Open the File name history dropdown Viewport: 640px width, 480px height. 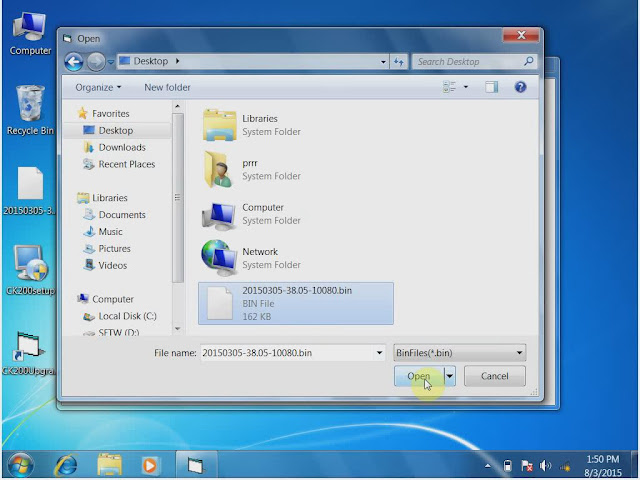(x=379, y=353)
